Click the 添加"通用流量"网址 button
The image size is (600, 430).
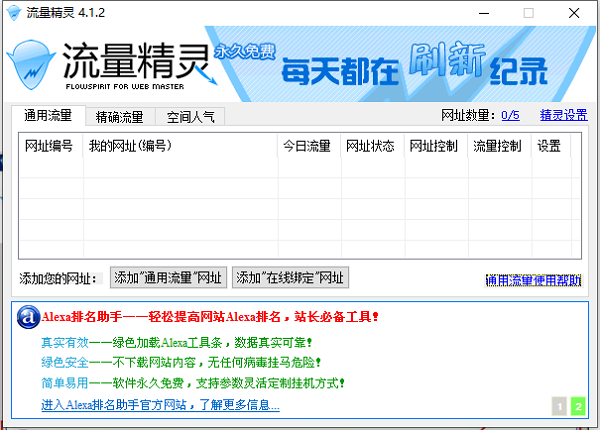coord(168,277)
